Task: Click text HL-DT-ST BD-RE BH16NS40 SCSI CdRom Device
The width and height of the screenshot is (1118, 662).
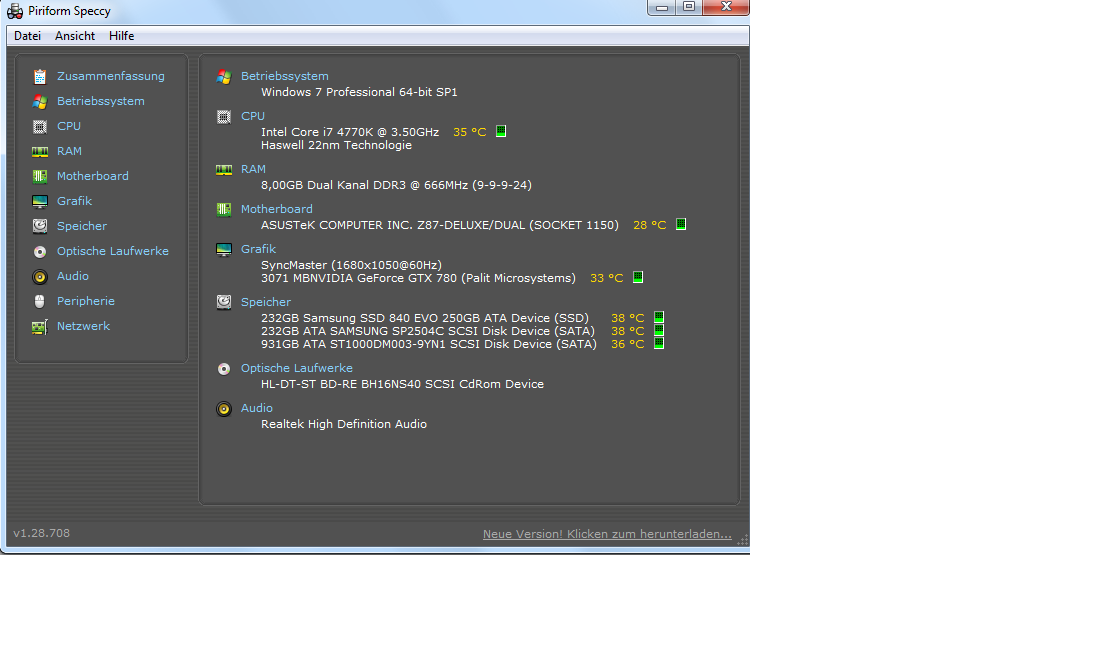Action: point(402,384)
